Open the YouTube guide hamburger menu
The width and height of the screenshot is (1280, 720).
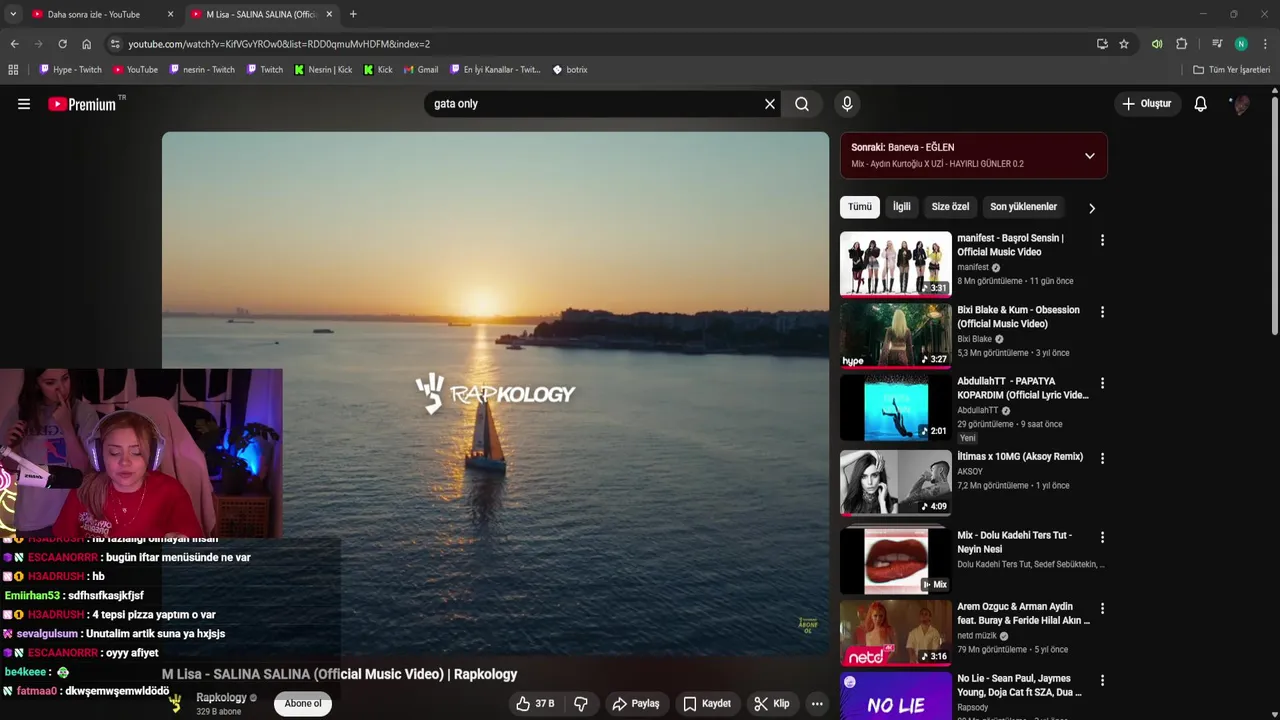pos(24,104)
